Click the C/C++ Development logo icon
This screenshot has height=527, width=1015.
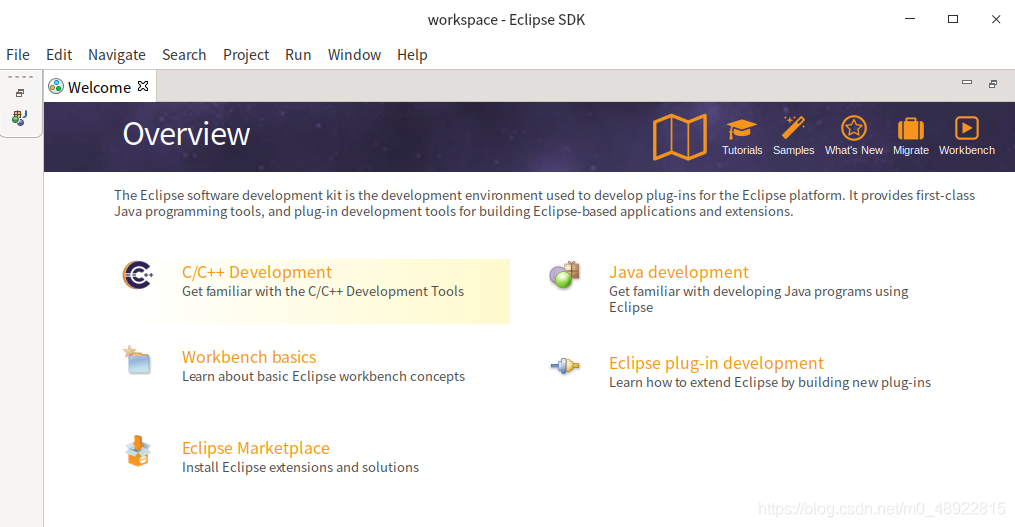pyautogui.click(x=138, y=275)
